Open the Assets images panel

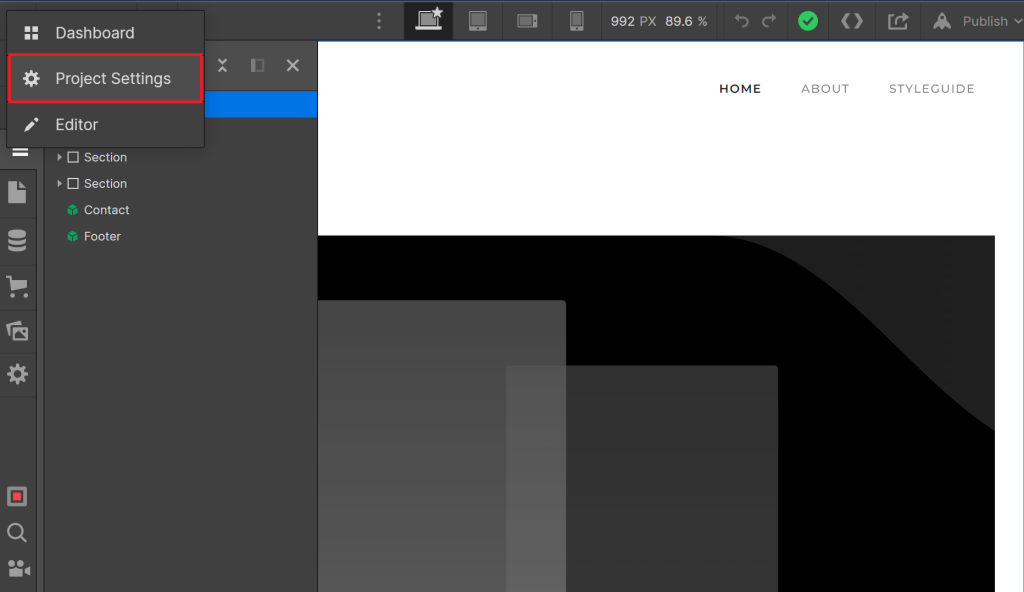[18, 331]
